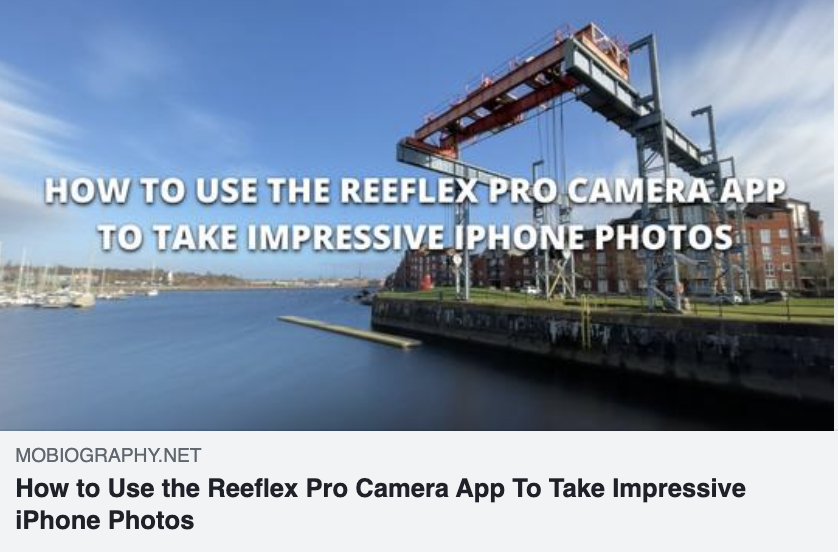Viewport: 840px width, 552px height.
Task: Click the 'iPhone Photos' line of the title
Action: tap(105, 520)
